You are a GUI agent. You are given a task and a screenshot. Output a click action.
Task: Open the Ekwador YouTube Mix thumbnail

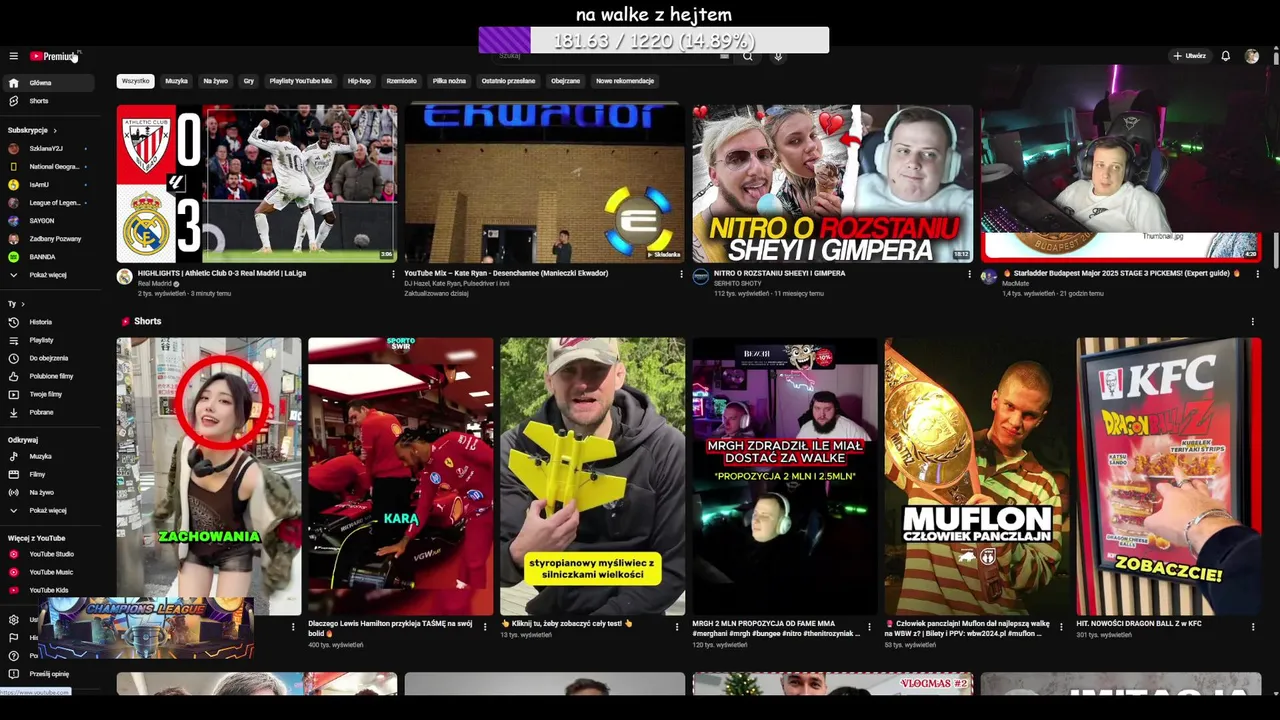click(x=545, y=184)
